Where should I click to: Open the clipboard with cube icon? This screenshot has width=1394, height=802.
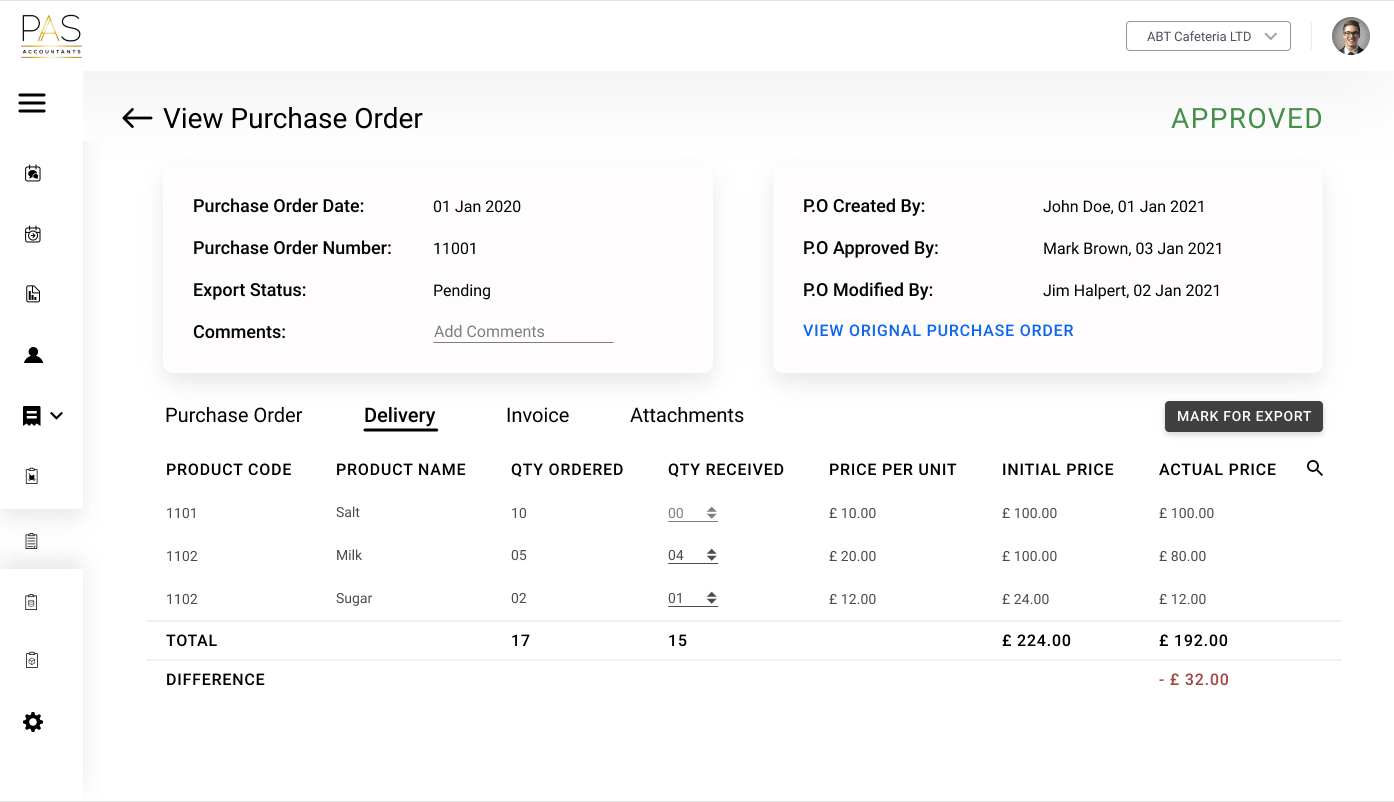coord(32,660)
